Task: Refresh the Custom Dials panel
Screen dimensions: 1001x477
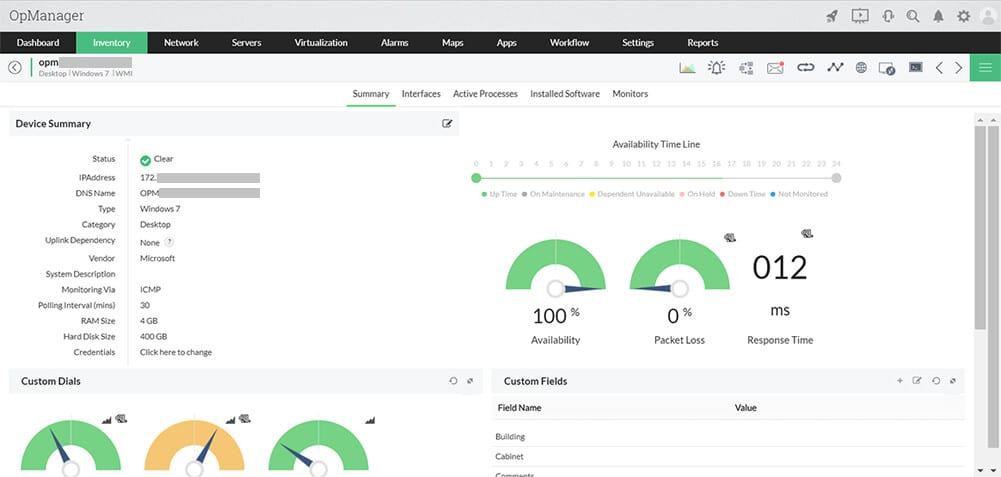Action: pos(453,381)
